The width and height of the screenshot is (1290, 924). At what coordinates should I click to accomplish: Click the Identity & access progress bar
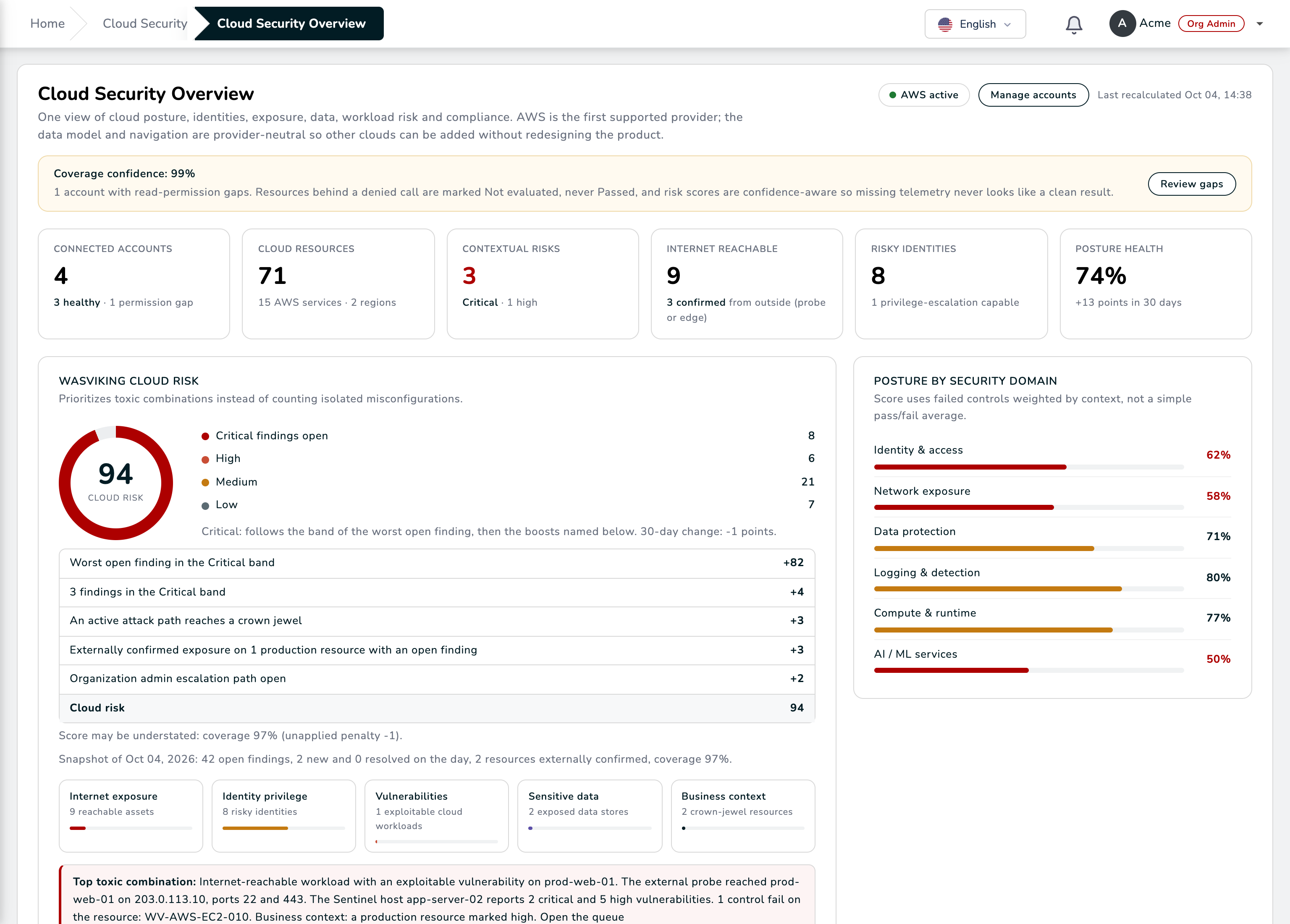tap(1028, 467)
